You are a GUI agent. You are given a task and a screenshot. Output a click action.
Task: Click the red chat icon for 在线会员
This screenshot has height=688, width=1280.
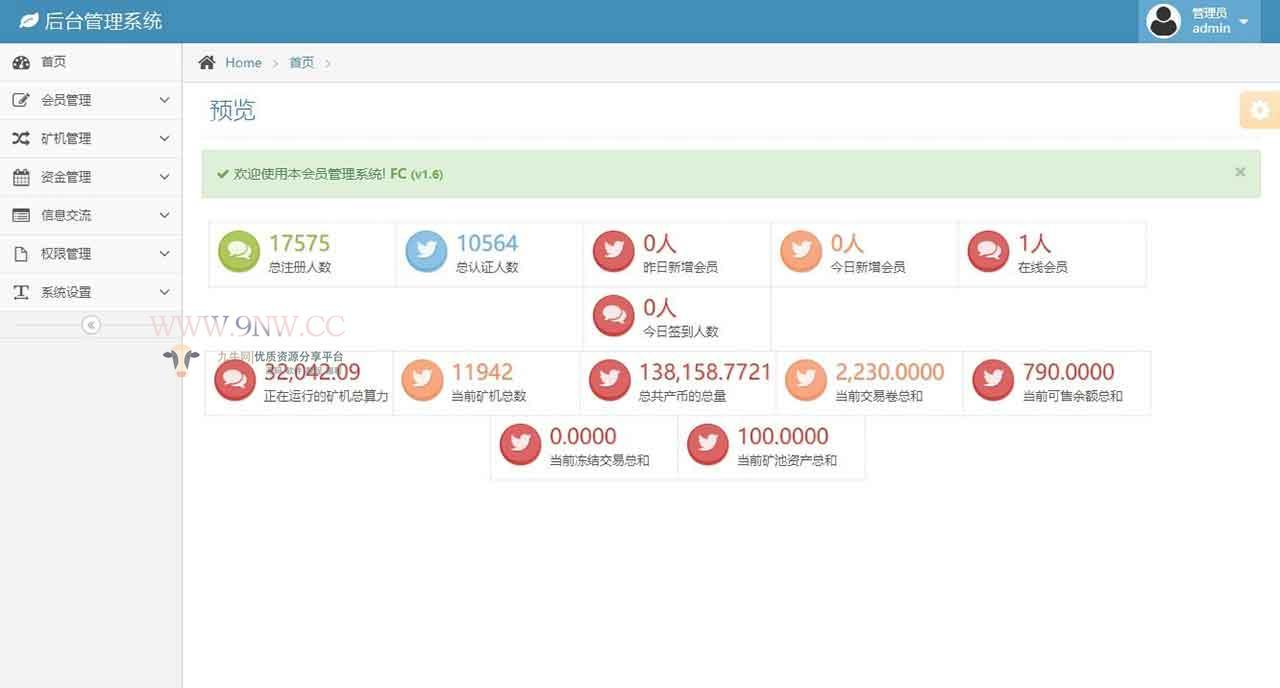pyautogui.click(x=989, y=252)
